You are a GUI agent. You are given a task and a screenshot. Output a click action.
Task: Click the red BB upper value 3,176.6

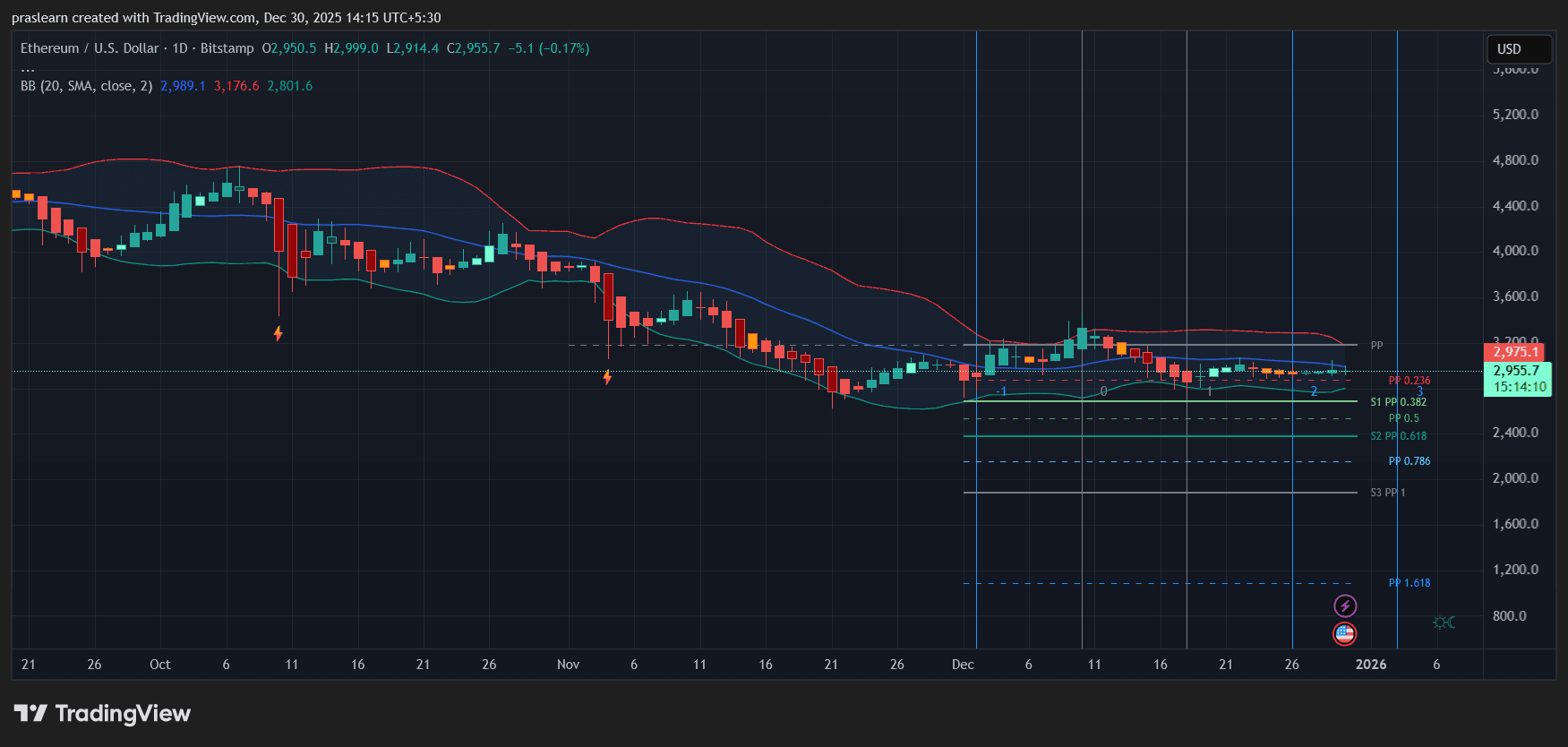[x=236, y=86]
